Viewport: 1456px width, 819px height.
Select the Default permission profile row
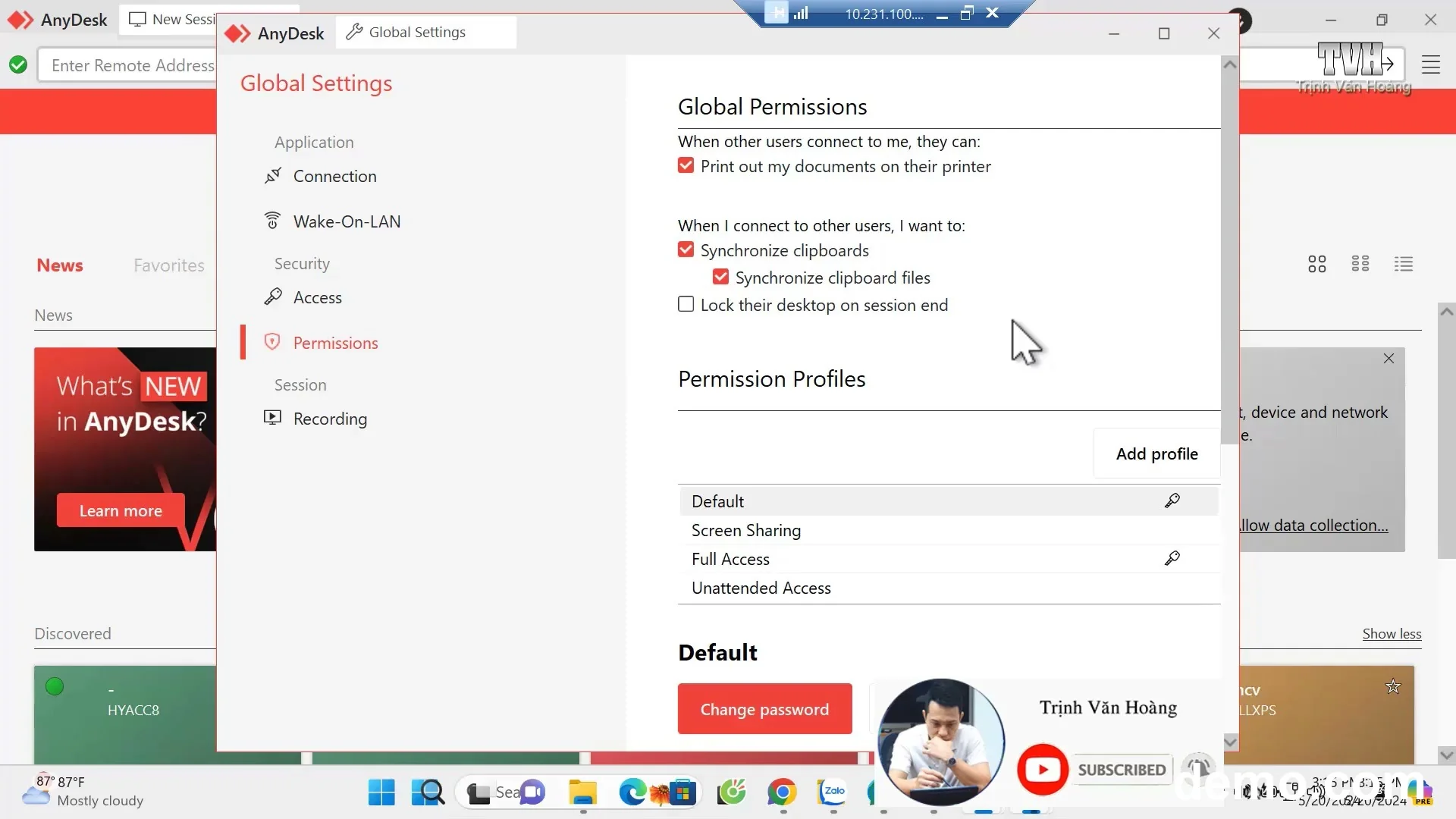[x=948, y=501]
